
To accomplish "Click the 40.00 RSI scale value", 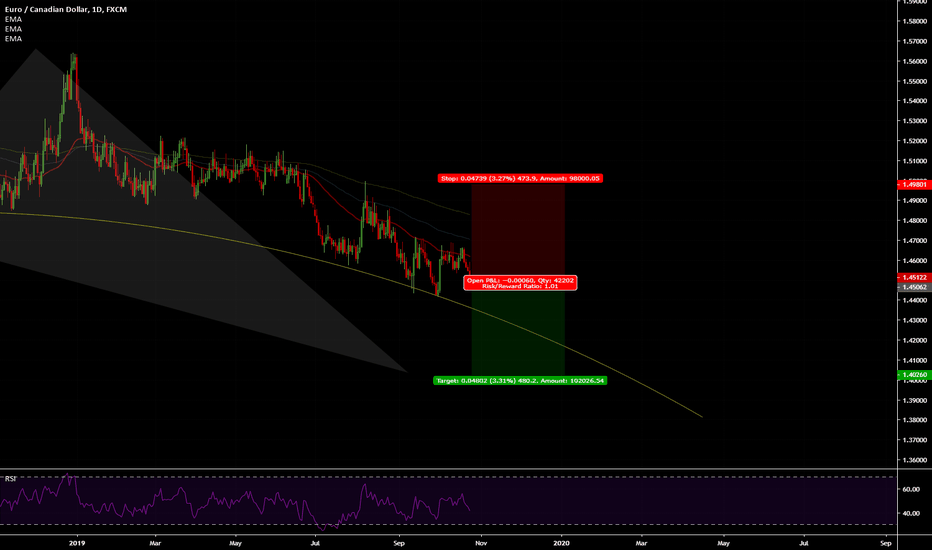I will (x=911, y=514).
